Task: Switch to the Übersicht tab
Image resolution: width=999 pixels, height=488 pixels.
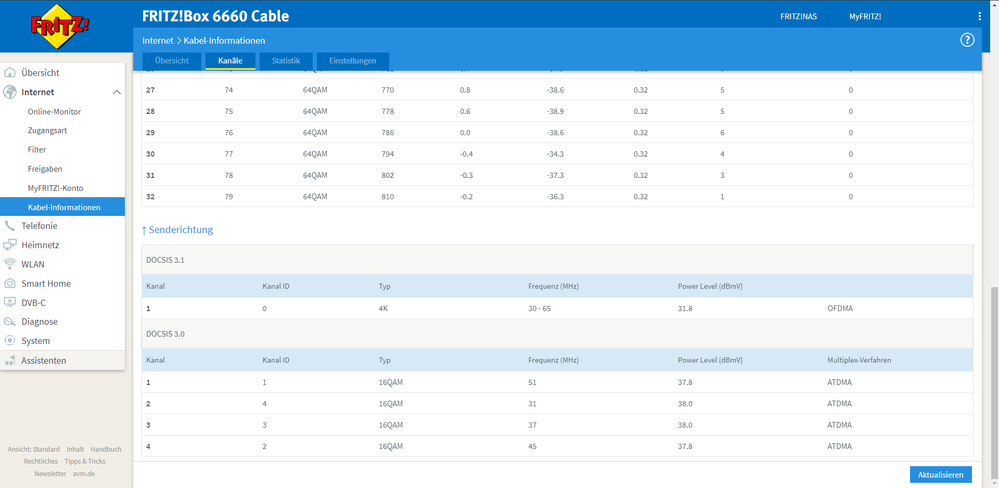Action: point(171,61)
